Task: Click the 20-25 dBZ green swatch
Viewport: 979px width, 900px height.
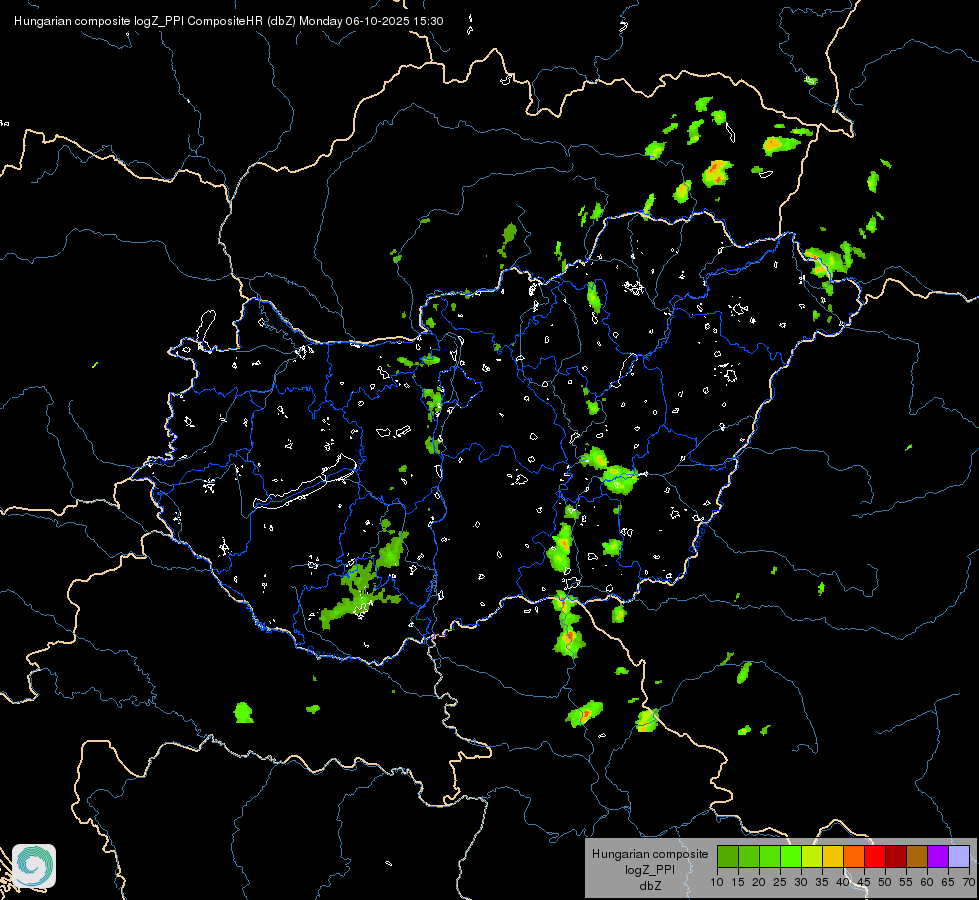Action: pyautogui.click(x=770, y=857)
